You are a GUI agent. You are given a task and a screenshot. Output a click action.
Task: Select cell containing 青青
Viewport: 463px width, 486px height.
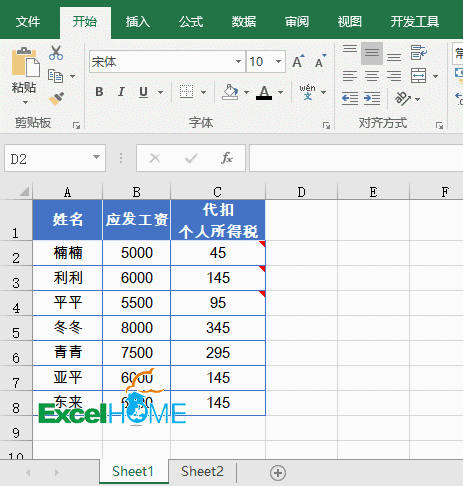click(x=68, y=353)
